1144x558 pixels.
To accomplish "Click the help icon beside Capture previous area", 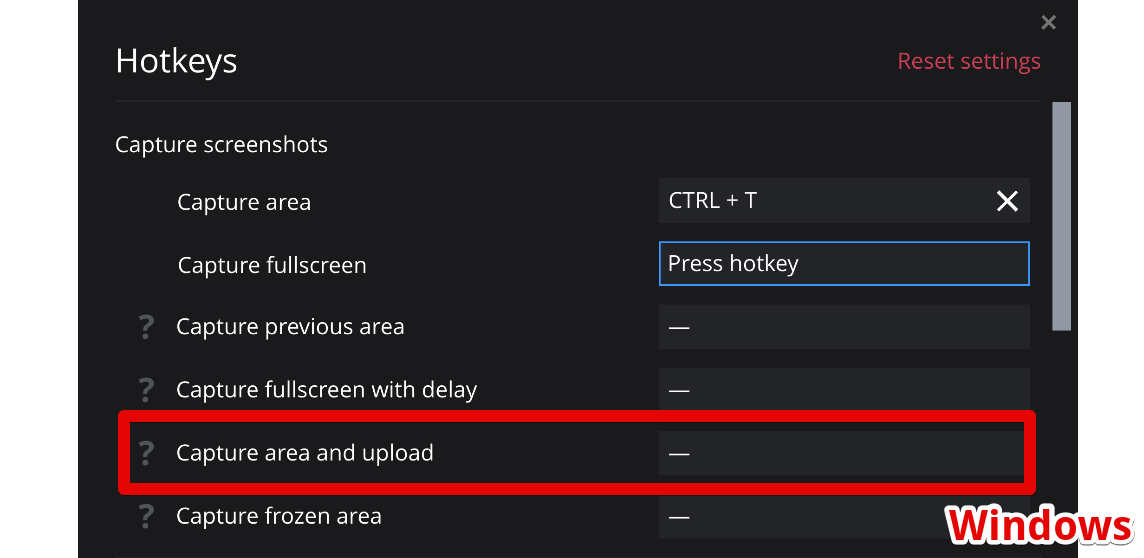I will pos(146,327).
